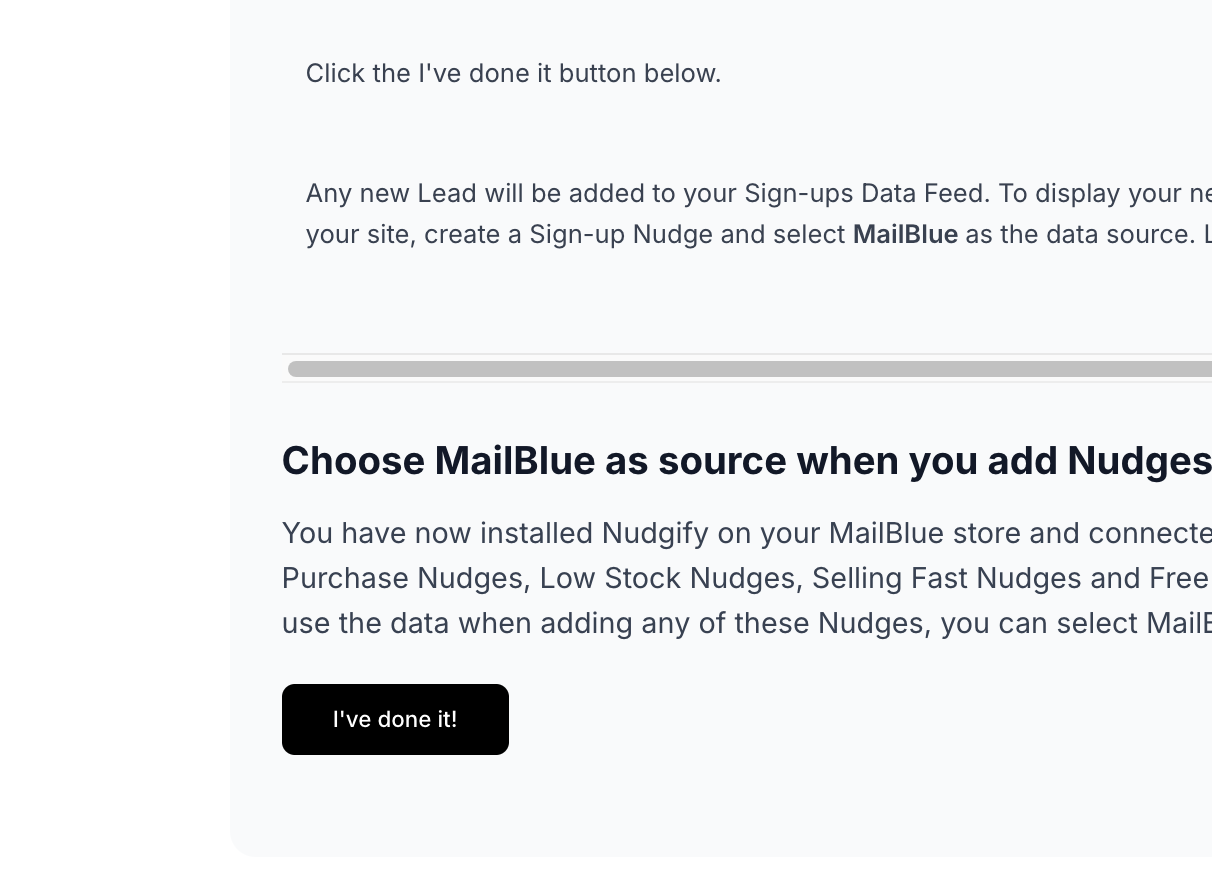Click the 'You have now installed Nudgify' line
Viewport: 1212px width, 894px height.
tap(747, 533)
